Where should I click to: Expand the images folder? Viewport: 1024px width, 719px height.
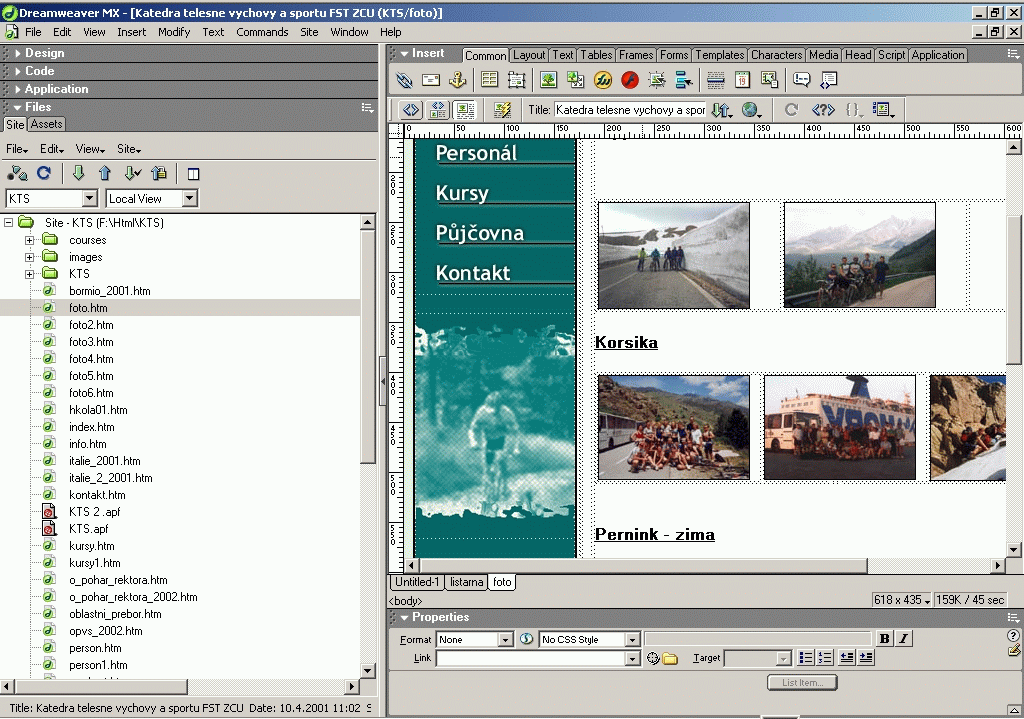pyautogui.click(x=29, y=257)
